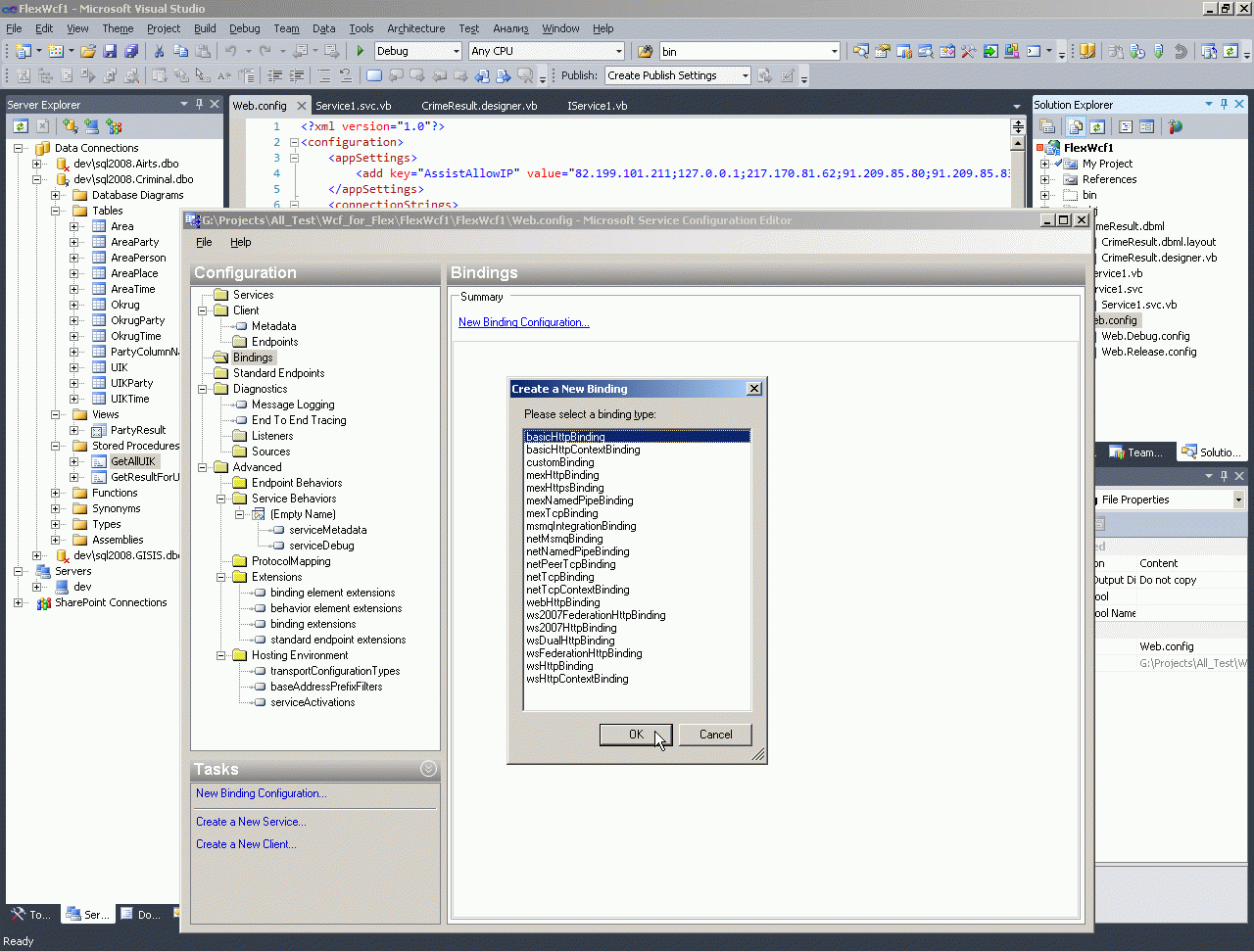Screen dimensions: 1254x952
Task: Expand the dev\sql2008.Airts.dbo connection
Action: (37, 164)
